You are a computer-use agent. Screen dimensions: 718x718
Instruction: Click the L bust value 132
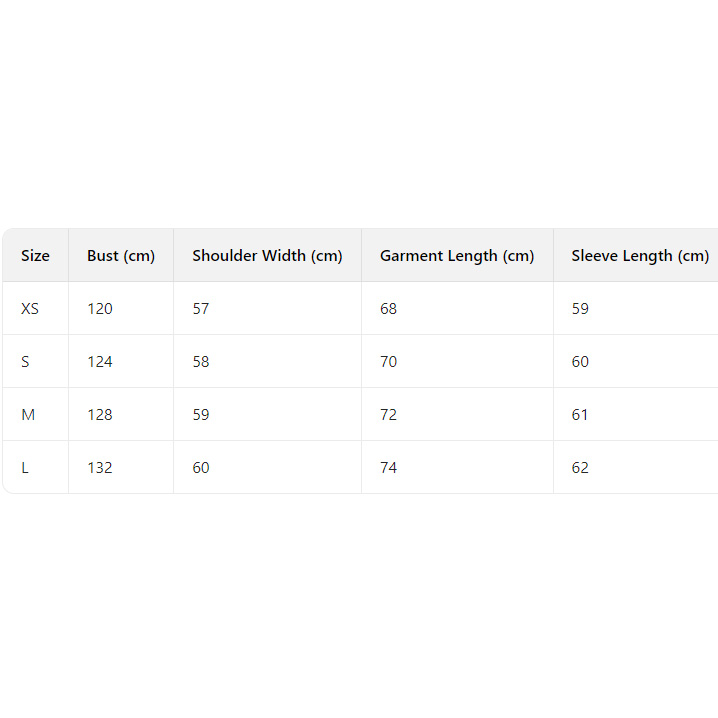pyautogui.click(x=100, y=468)
